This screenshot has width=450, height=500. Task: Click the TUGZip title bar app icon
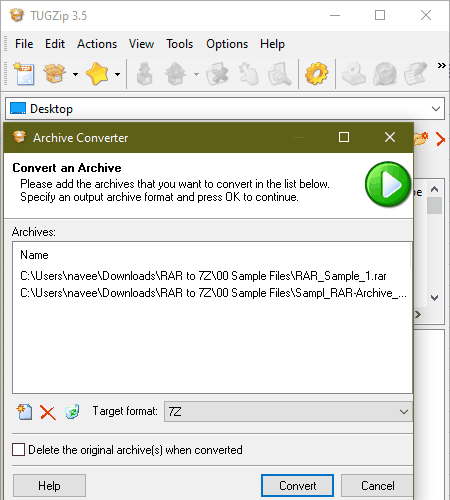17,15
